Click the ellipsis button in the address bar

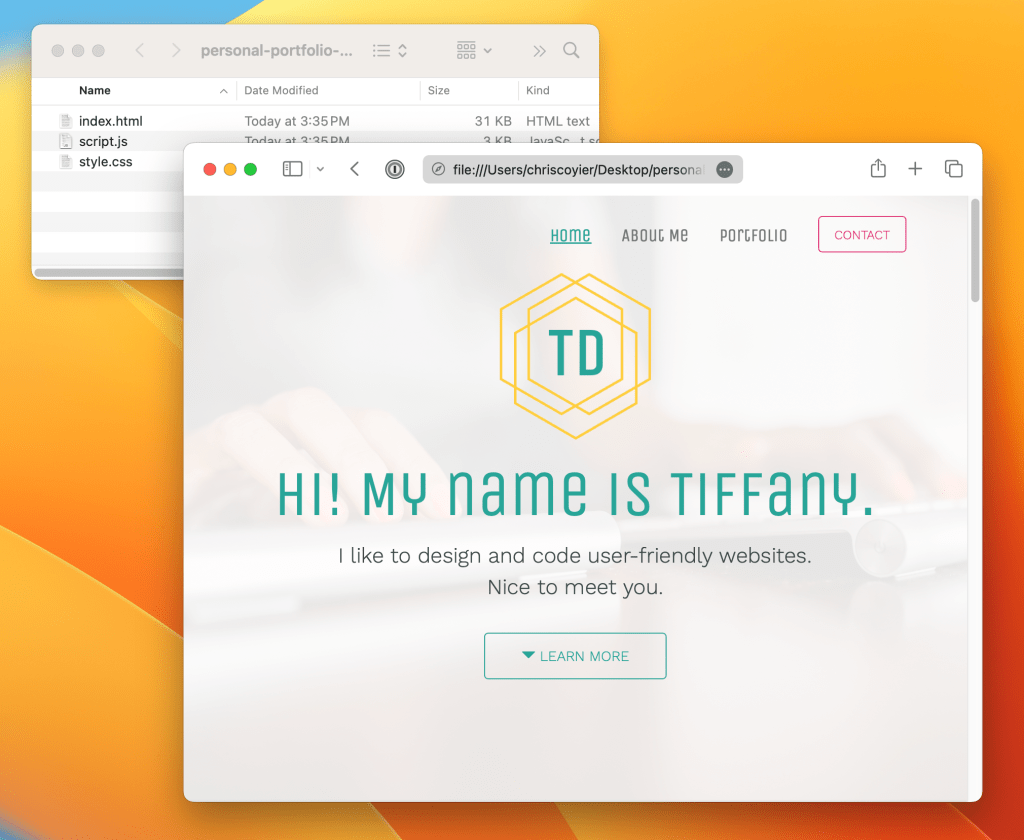725,170
